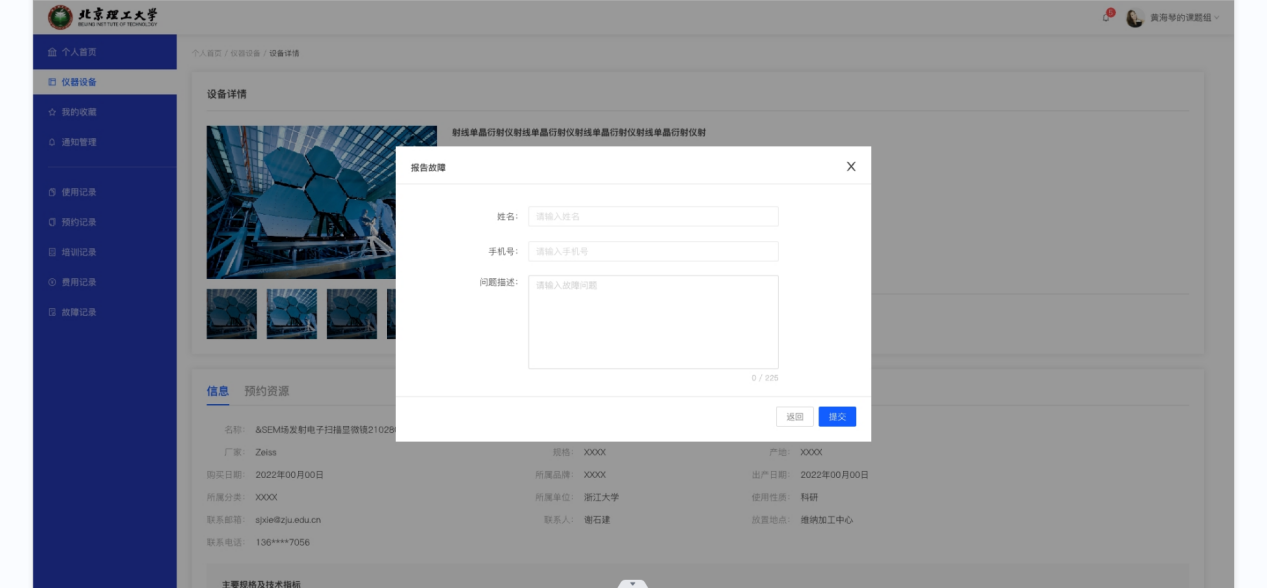Open 故障记录 fault records icon
Screen dimensions: 1267x588
[50, 311]
